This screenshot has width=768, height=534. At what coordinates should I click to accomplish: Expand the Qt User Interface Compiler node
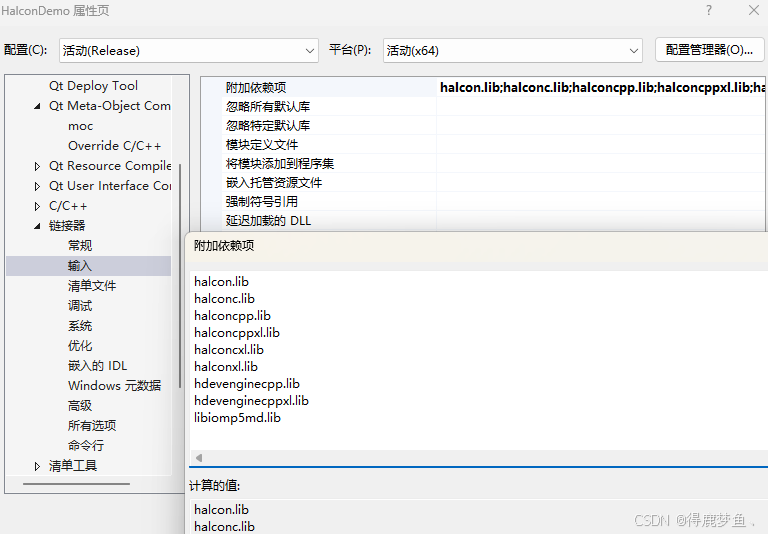[x=37, y=186]
